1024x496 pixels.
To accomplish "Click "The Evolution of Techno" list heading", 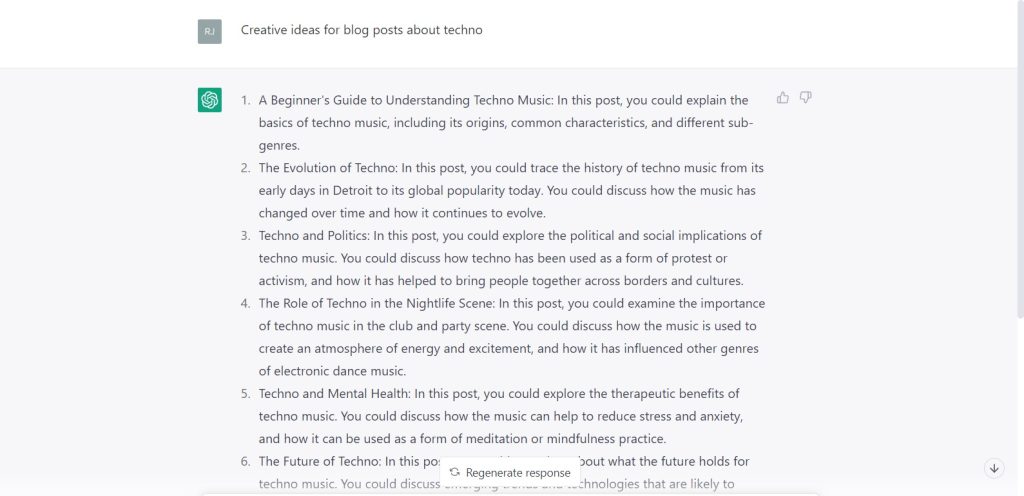I will point(327,168).
